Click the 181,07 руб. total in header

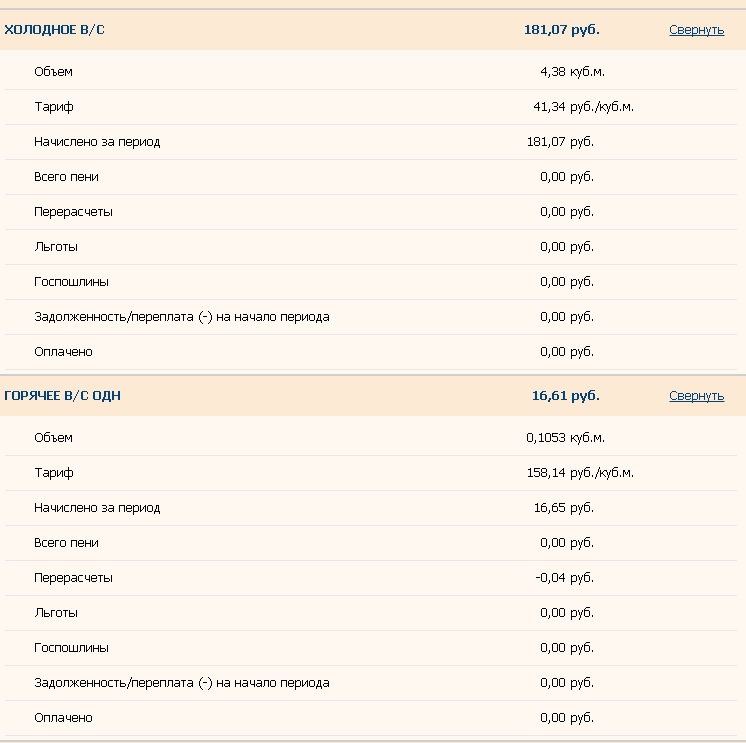(x=562, y=30)
